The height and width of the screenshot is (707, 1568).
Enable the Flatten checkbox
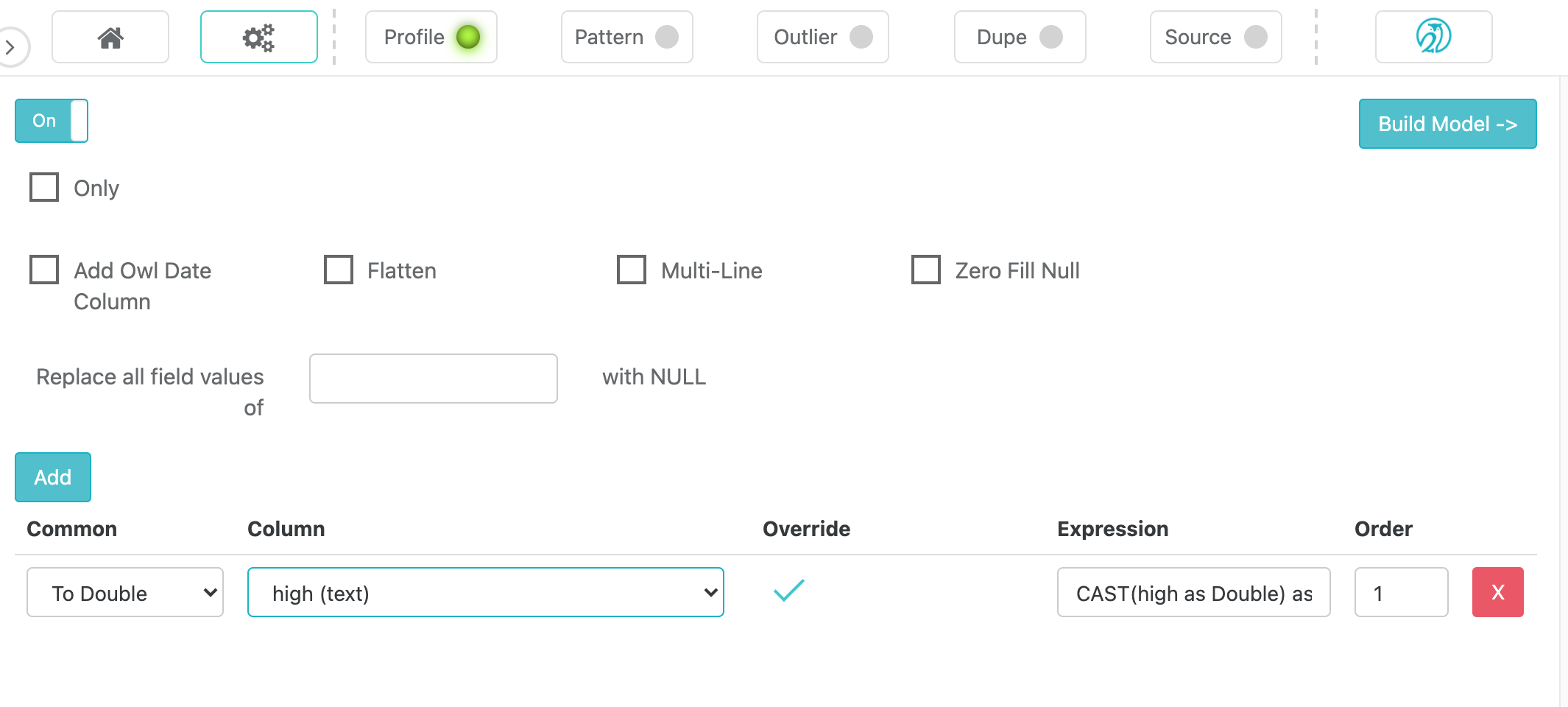point(339,270)
